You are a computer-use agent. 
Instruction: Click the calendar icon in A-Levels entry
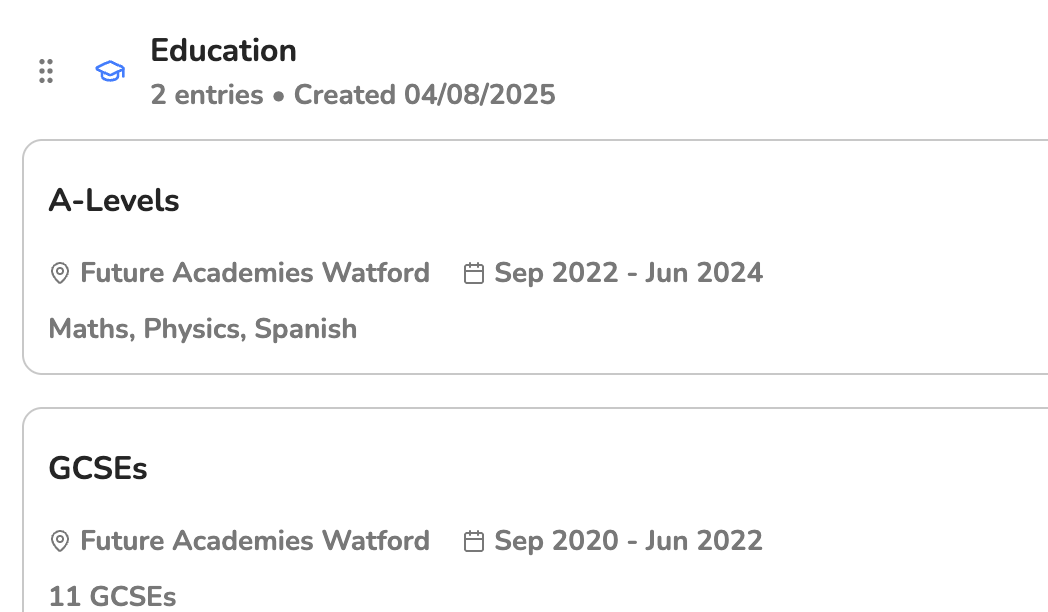474,273
